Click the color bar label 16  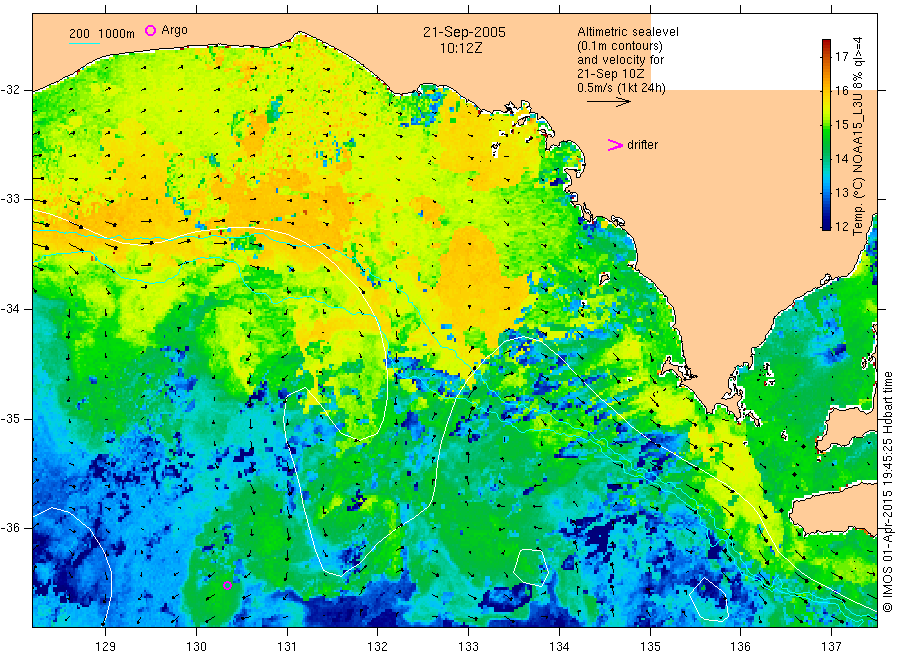[841, 90]
